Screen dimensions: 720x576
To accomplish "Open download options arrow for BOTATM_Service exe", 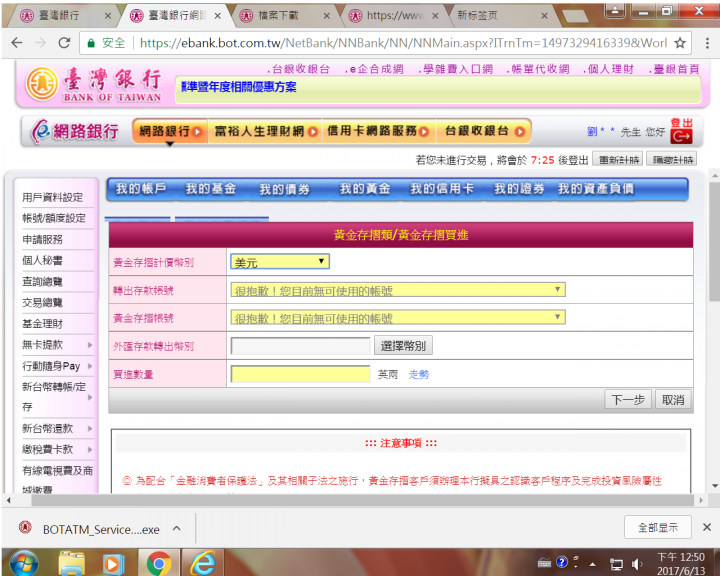I will coord(177,528).
